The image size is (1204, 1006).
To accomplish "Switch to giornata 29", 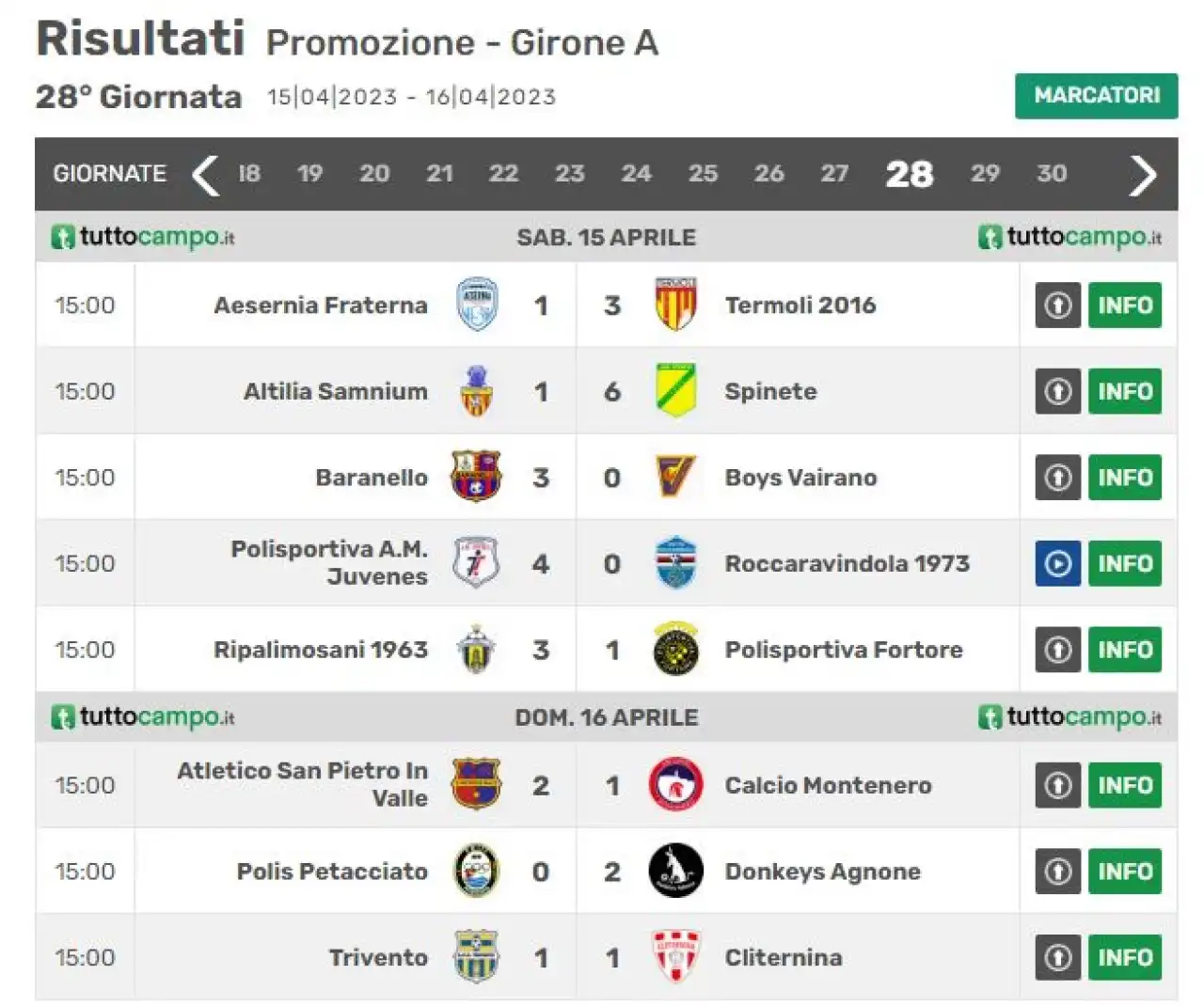I will 985,173.
